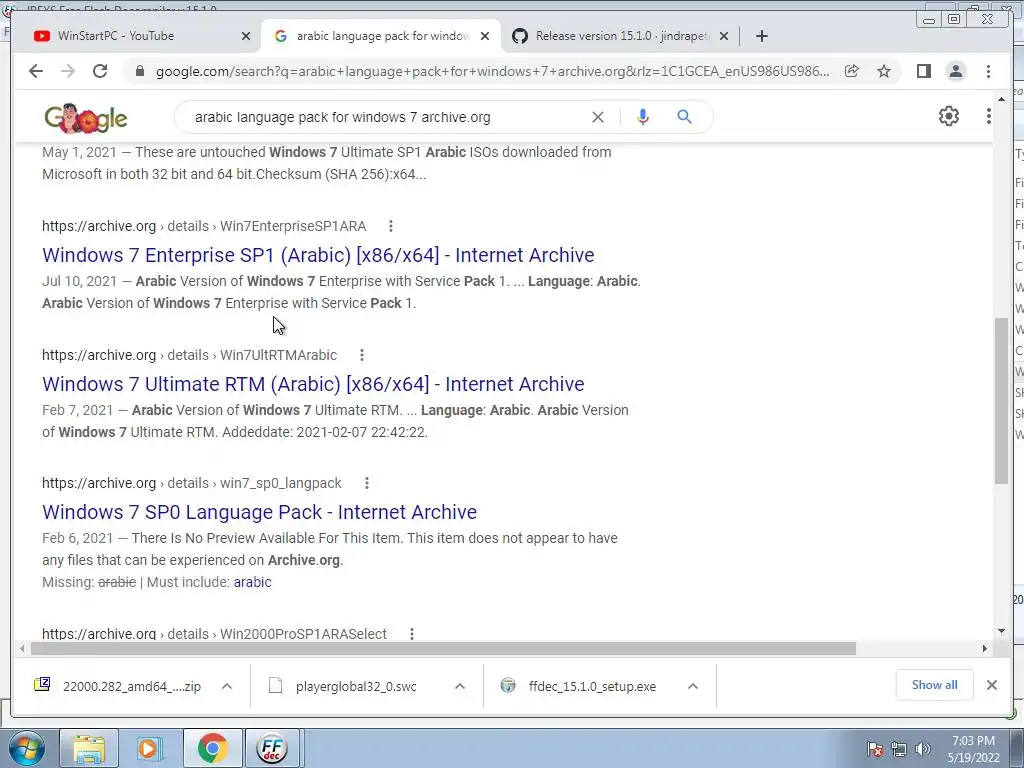The width and height of the screenshot is (1024, 768).
Task: Expand options for 22000.282_amd64 zip download
Action: tap(227, 686)
